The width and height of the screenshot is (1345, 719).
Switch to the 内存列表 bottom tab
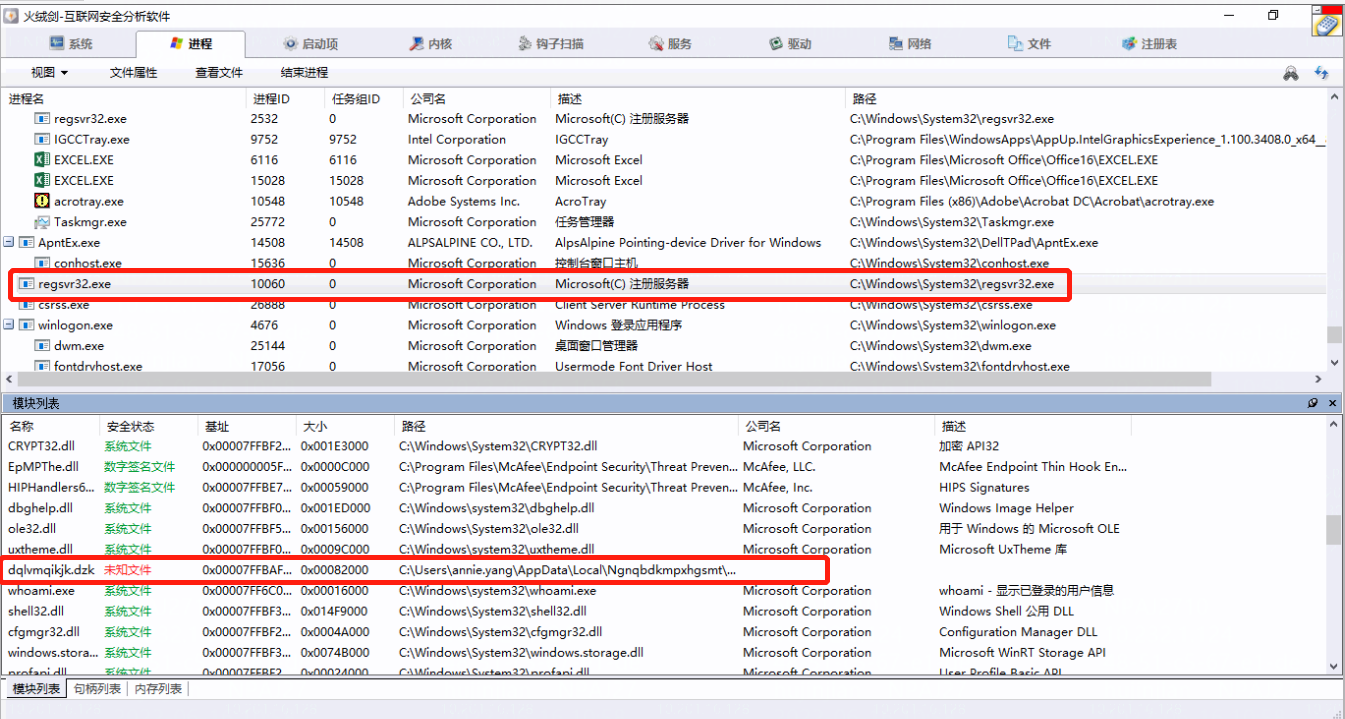[x=158, y=689]
